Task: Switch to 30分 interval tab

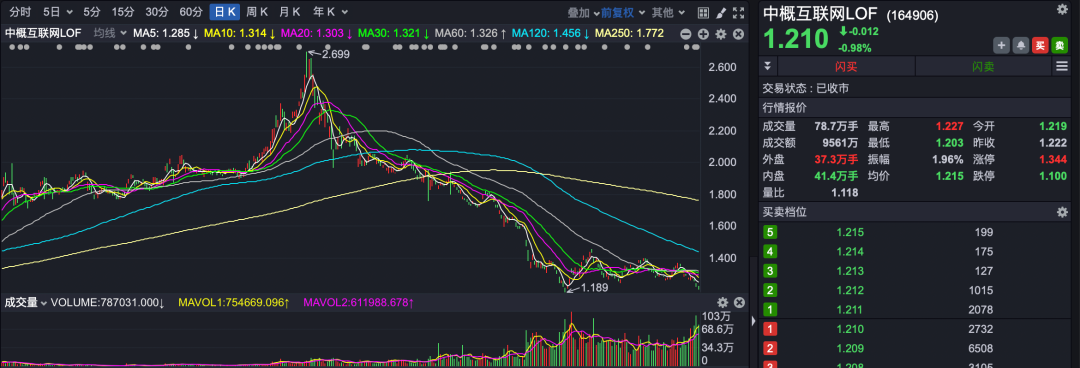Action: [157, 12]
